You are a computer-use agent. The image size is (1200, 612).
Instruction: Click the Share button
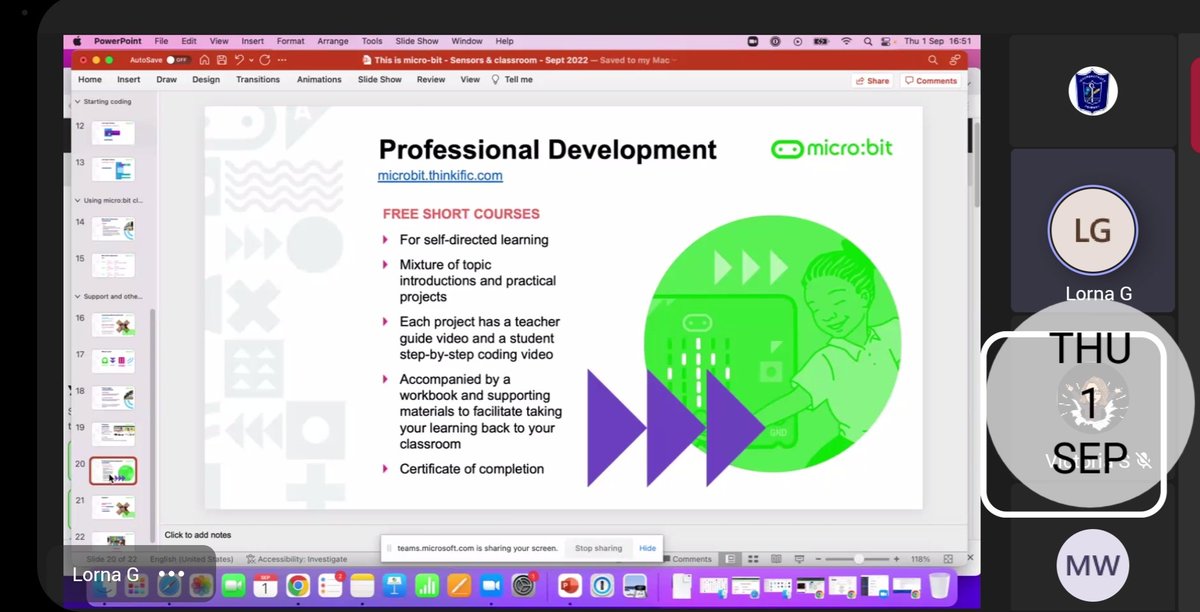(x=873, y=80)
